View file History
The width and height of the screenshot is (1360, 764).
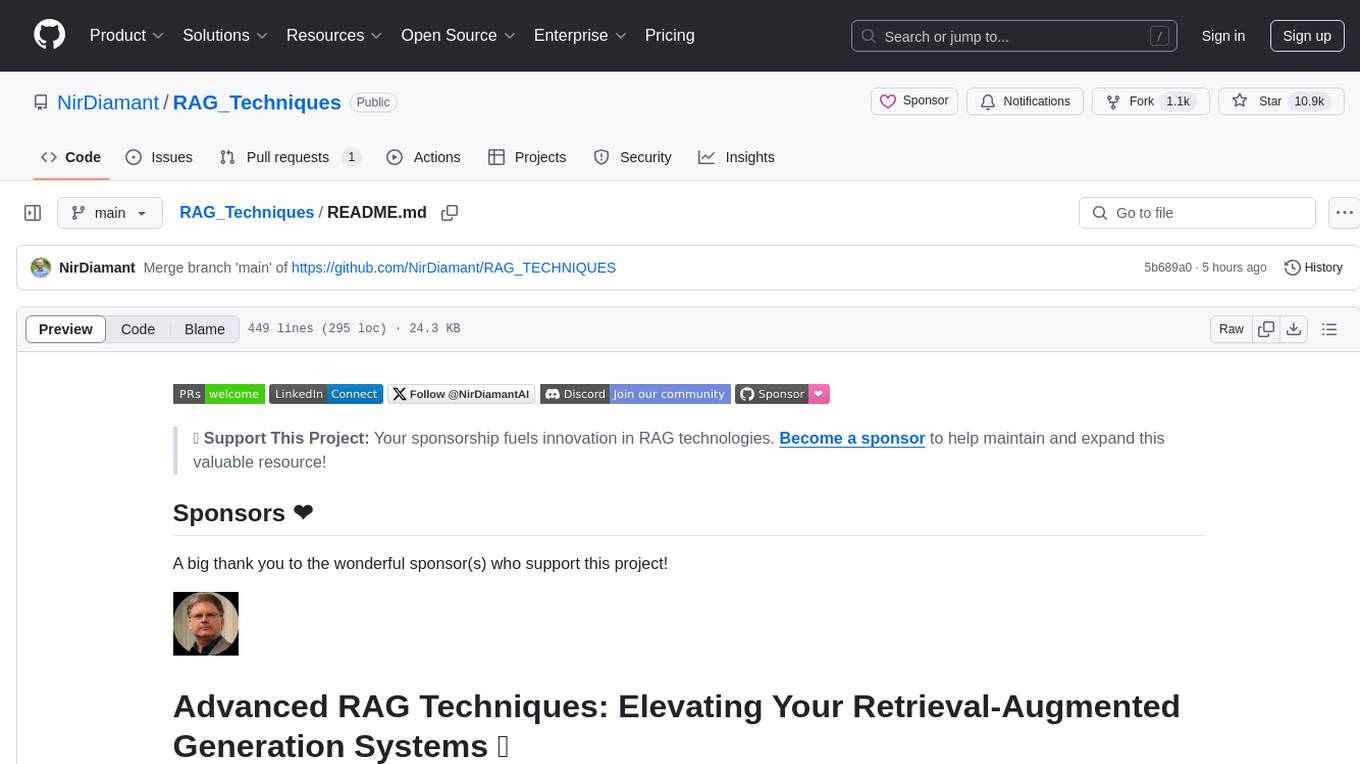coord(1313,268)
